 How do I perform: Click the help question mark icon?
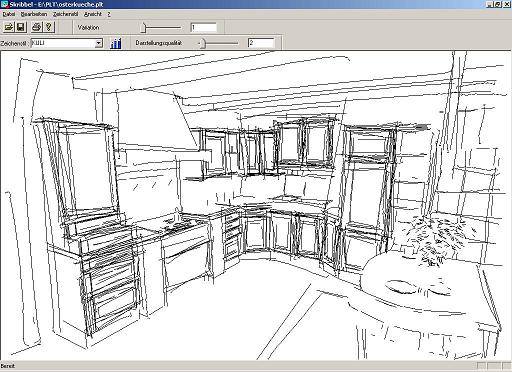49,27
